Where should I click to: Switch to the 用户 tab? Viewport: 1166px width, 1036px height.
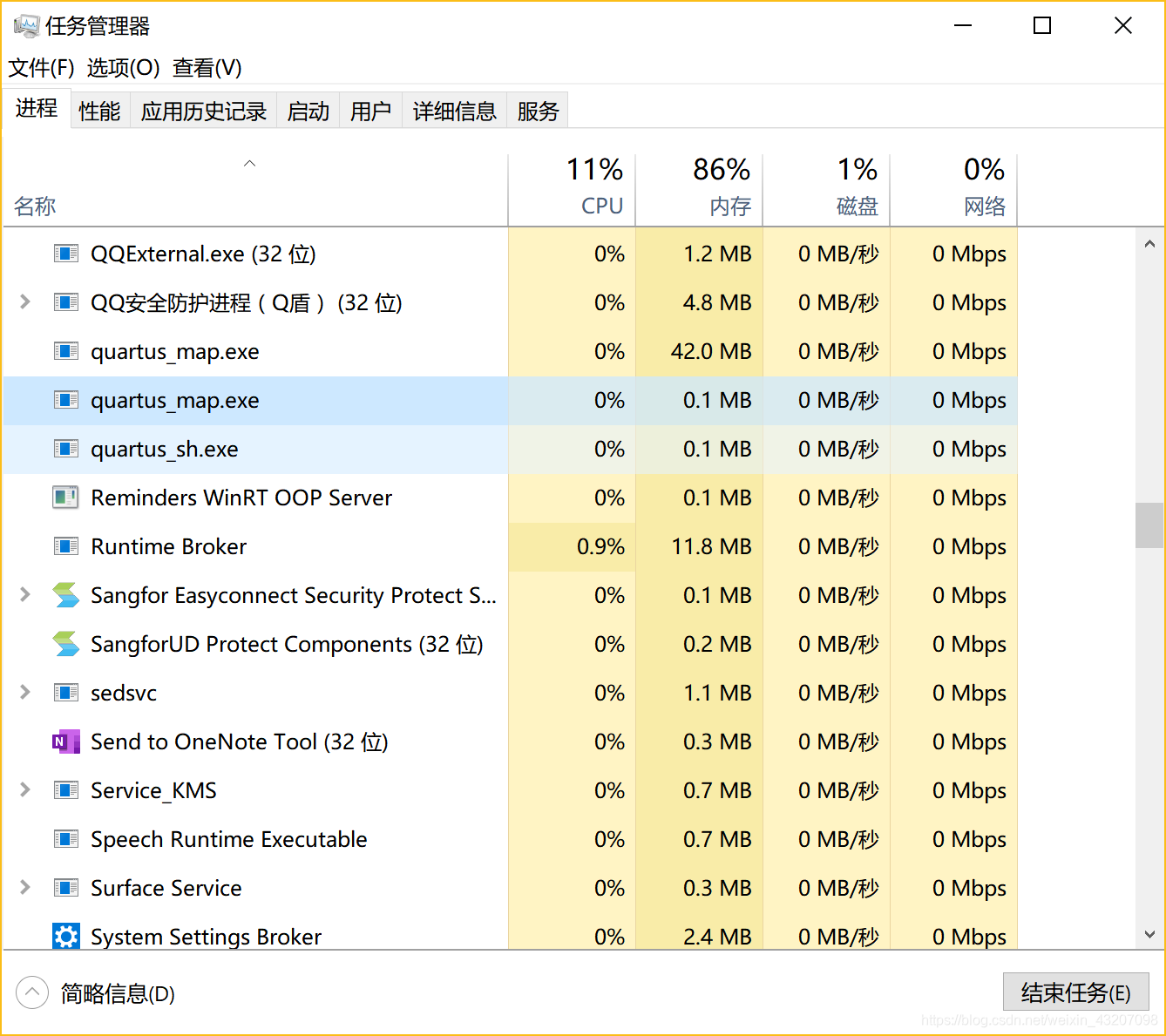370,111
